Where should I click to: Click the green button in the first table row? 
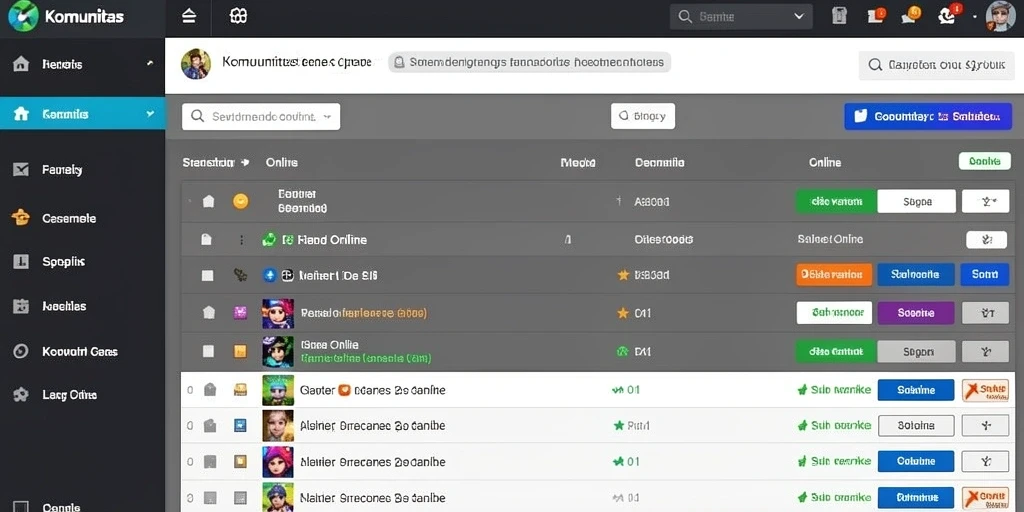836,202
